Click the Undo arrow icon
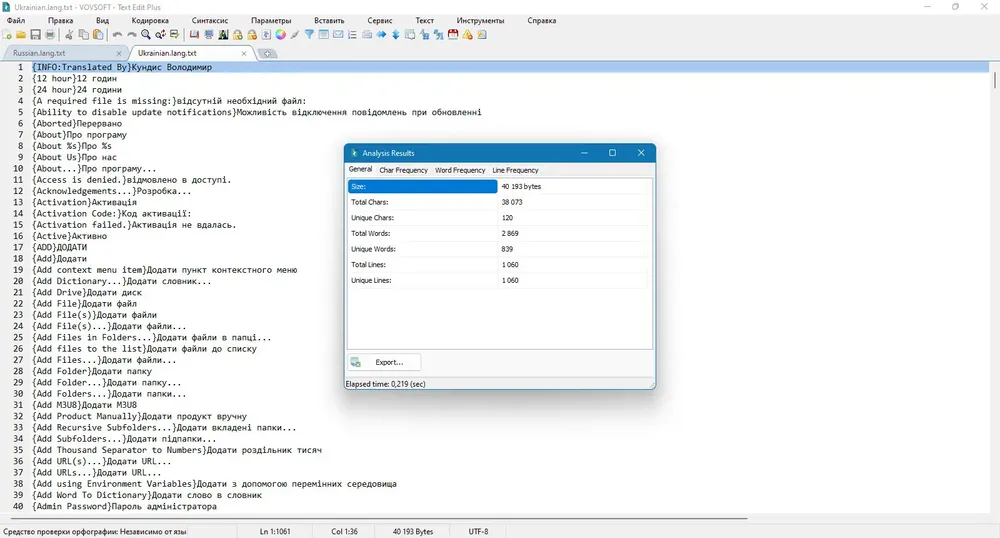 [x=117, y=34]
